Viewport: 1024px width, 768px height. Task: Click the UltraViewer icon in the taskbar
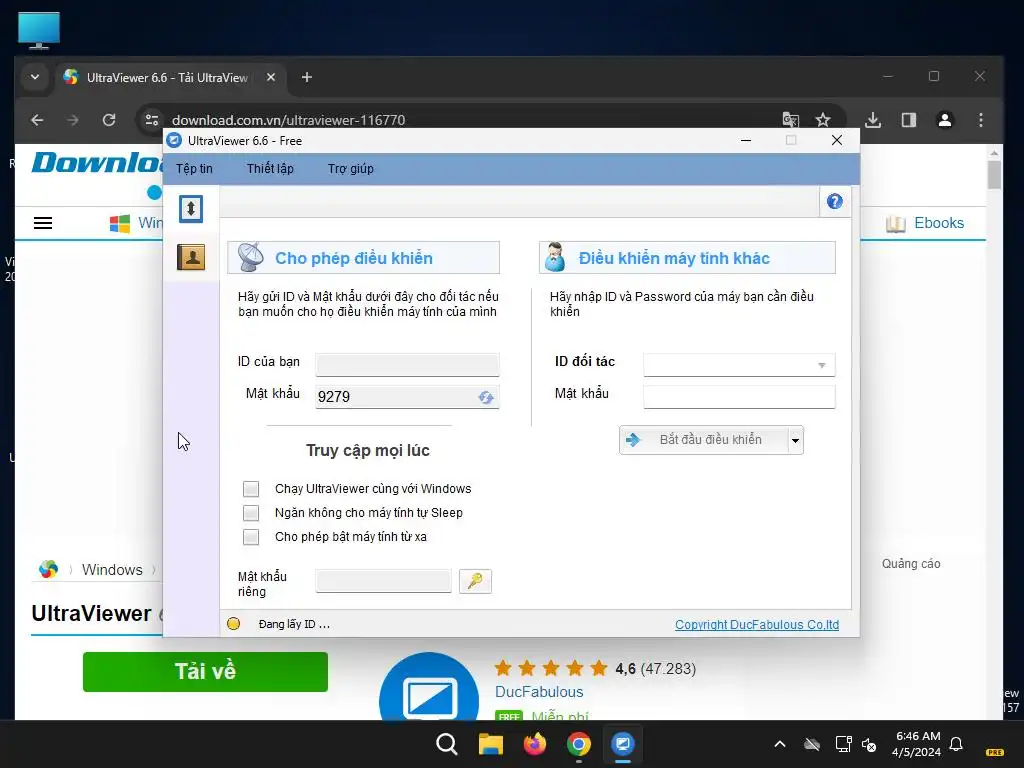pos(623,744)
